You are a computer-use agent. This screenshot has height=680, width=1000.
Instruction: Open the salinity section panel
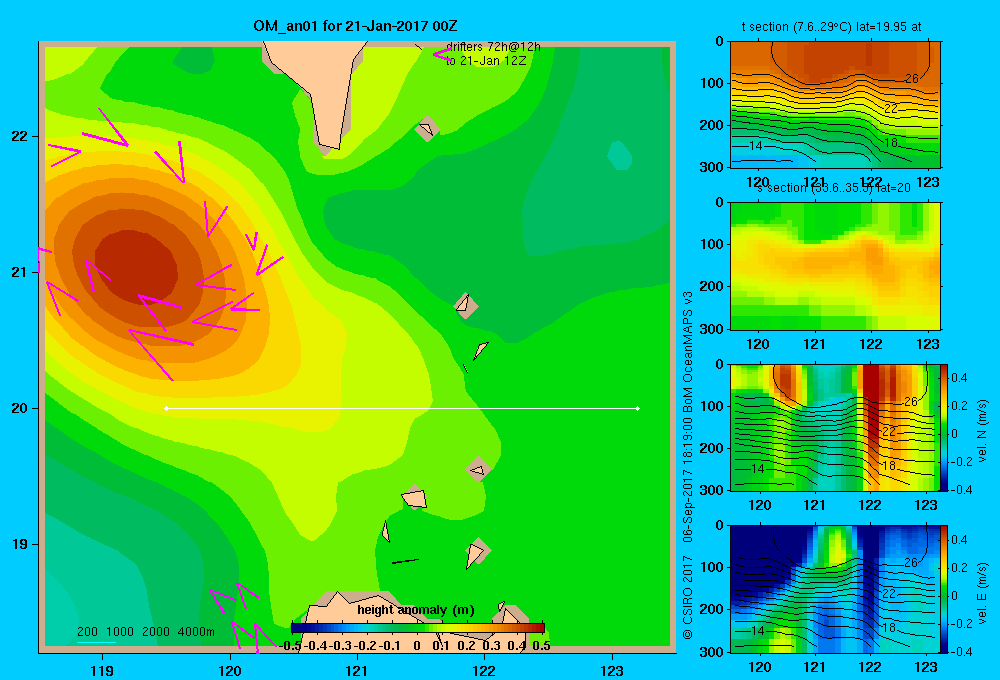[835, 266]
